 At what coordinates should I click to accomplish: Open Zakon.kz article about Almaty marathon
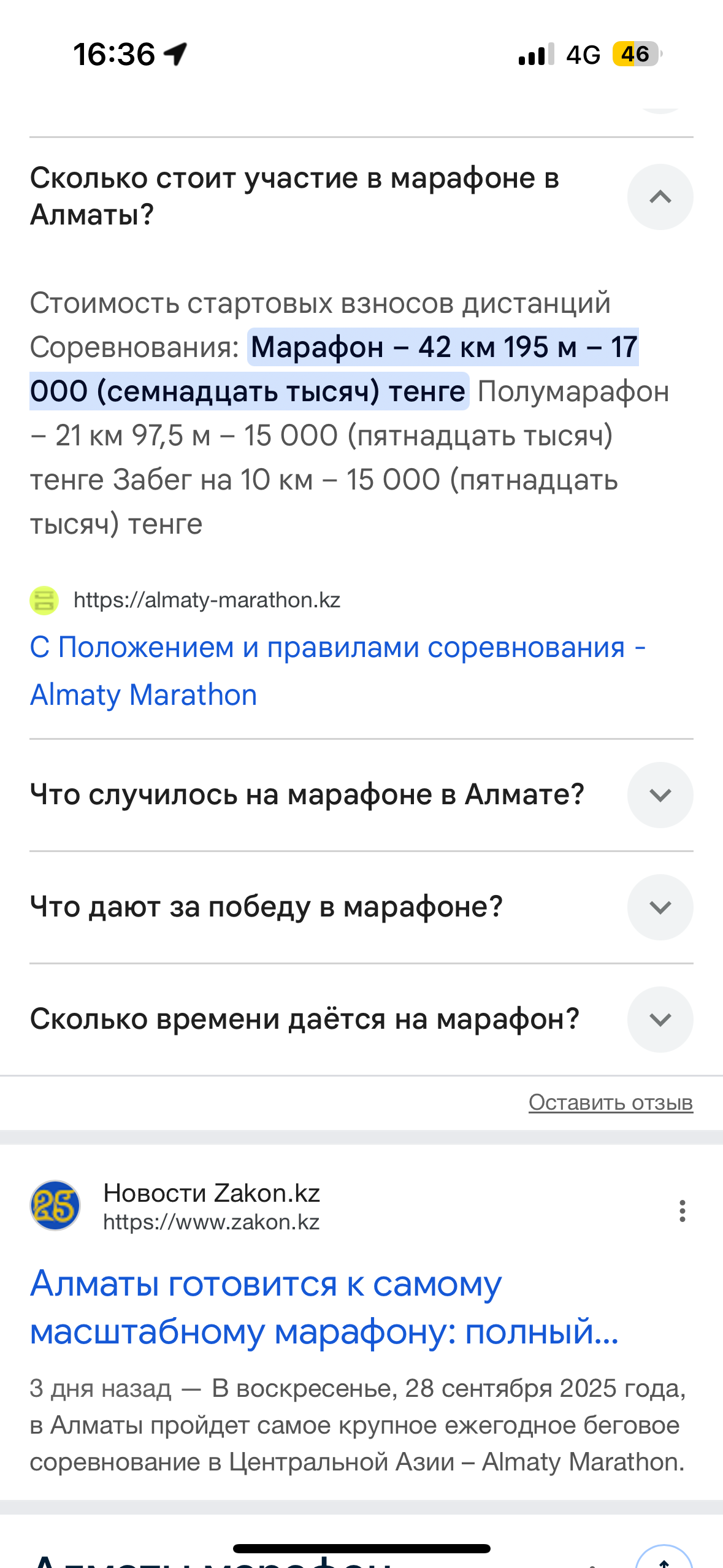tap(325, 1307)
